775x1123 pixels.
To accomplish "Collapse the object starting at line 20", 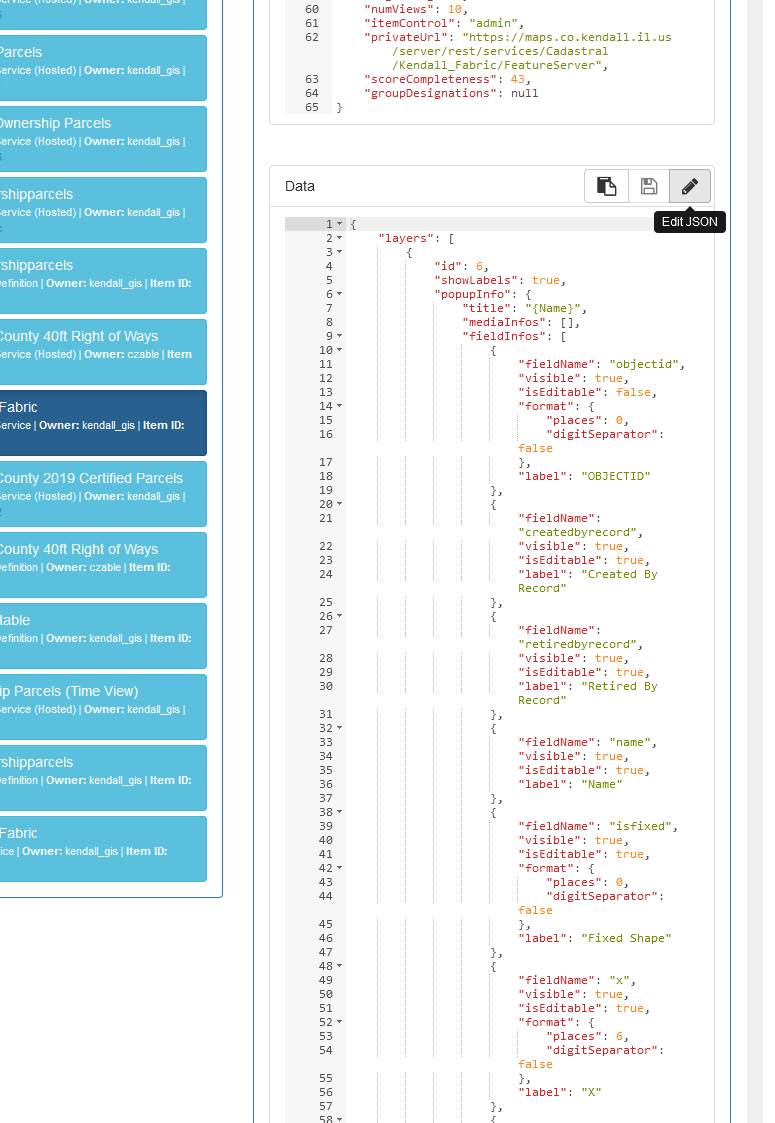I will 340,504.
